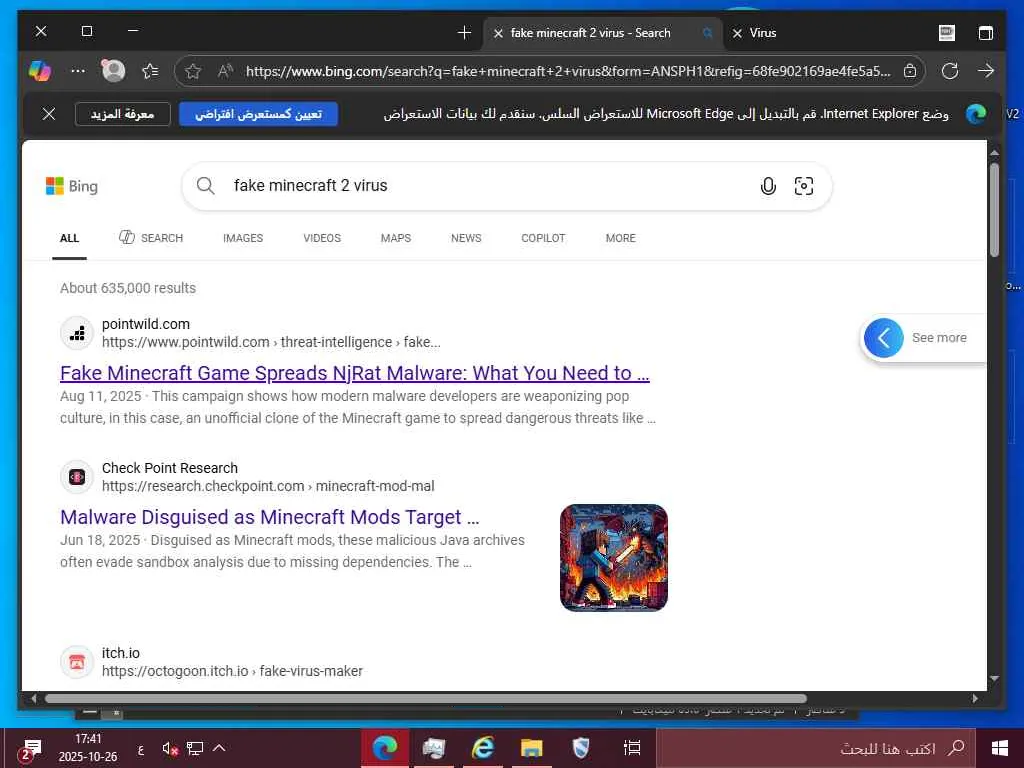The height and width of the screenshot is (768, 1024).
Task: Click the horizontal scrollbar right arrow
Action: pyautogui.click(x=974, y=699)
